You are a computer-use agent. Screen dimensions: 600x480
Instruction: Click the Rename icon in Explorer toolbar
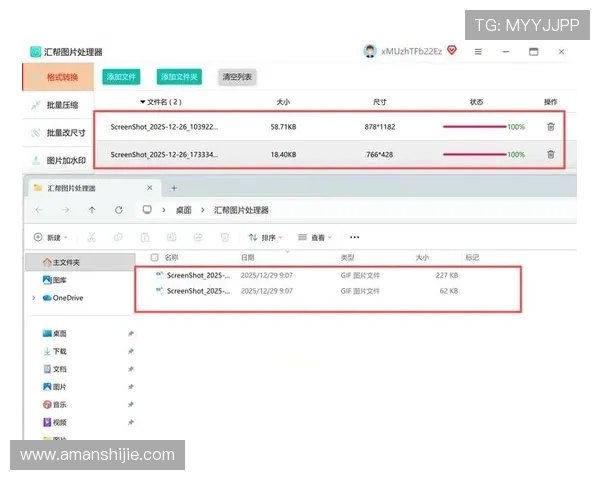tap(171, 237)
